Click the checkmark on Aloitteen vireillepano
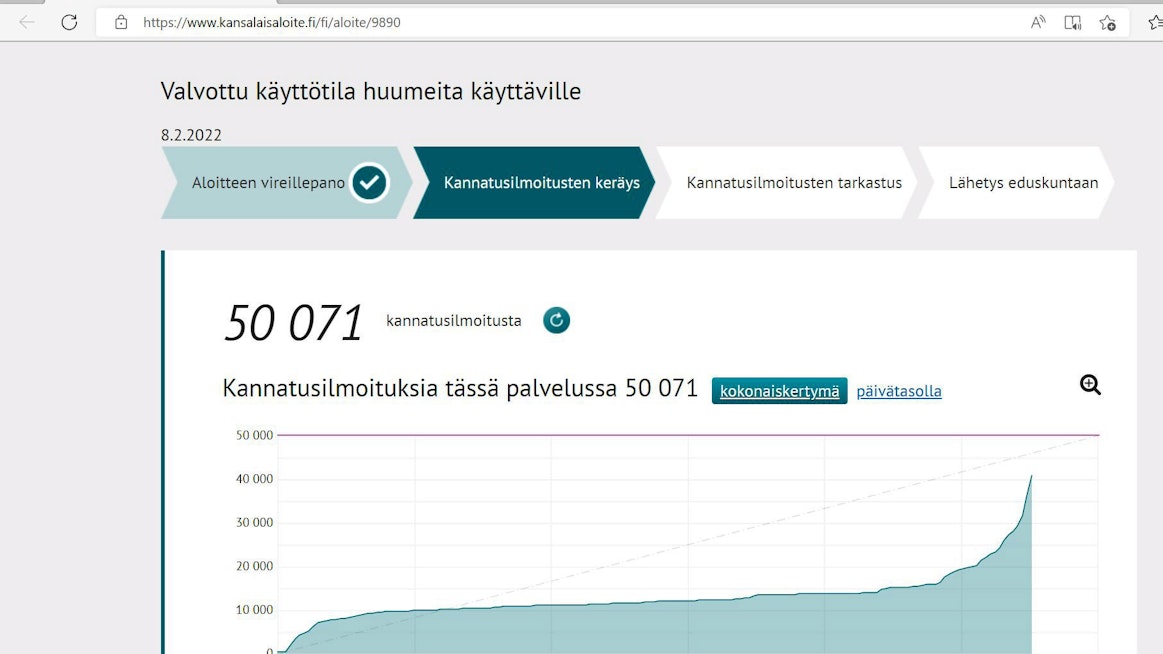This screenshot has height=654, width=1163. point(369,182)
